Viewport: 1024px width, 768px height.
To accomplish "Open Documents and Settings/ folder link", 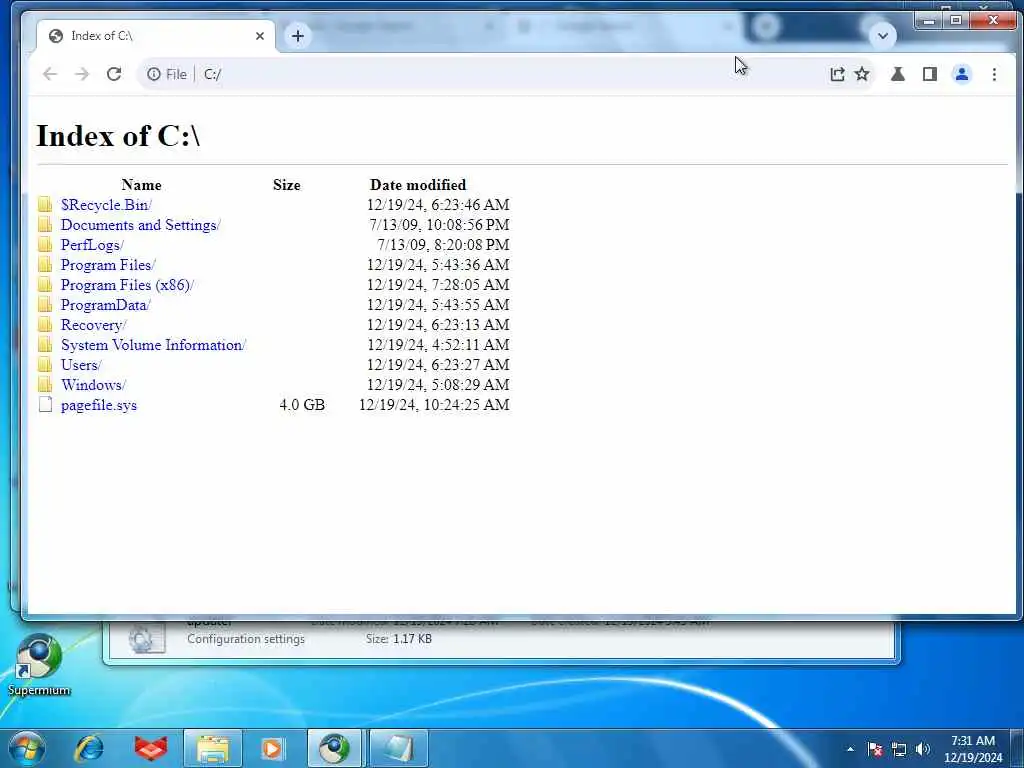I will (x=140, y=225).
